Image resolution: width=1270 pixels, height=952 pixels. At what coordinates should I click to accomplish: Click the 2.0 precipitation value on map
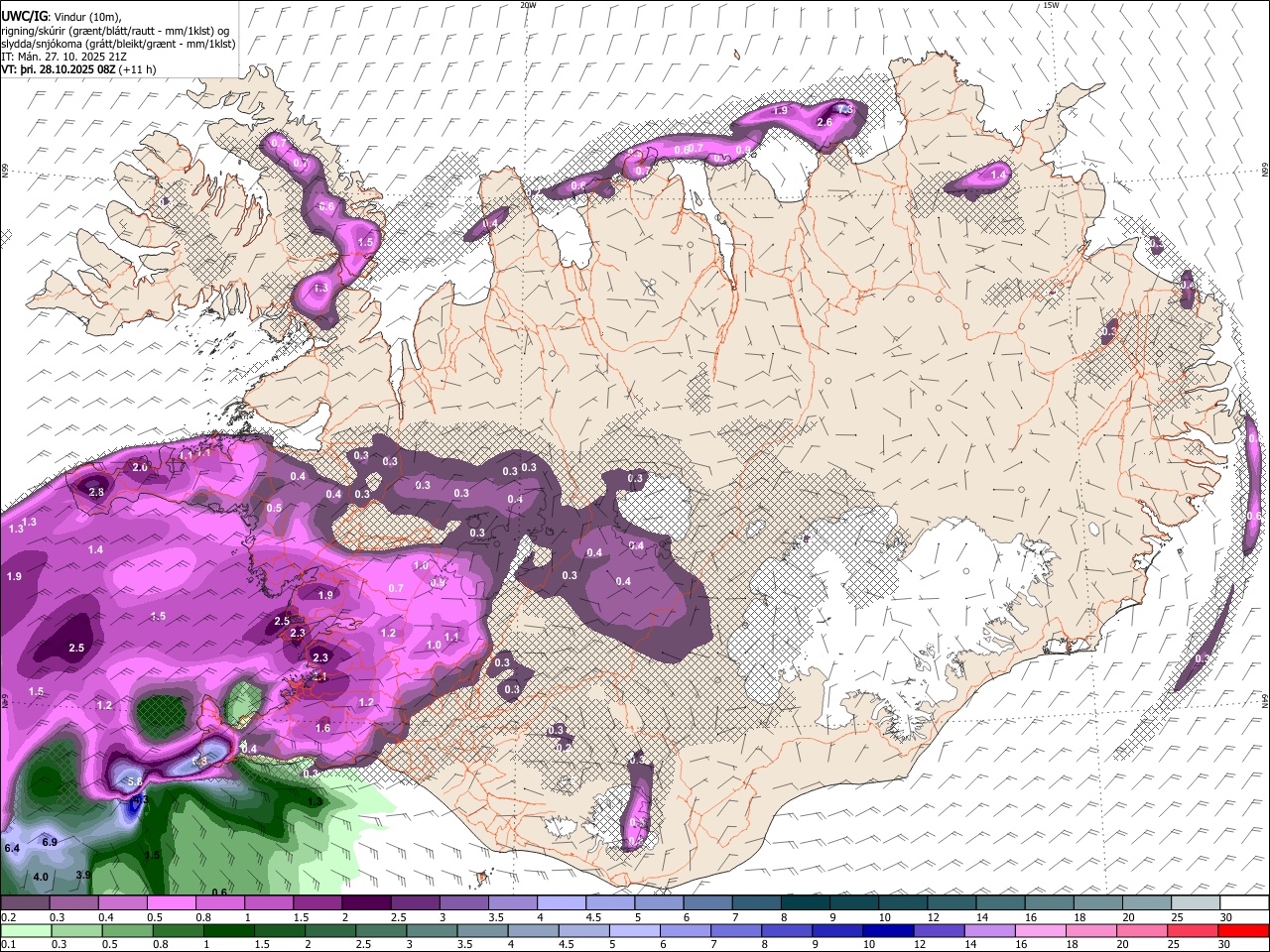140,467
